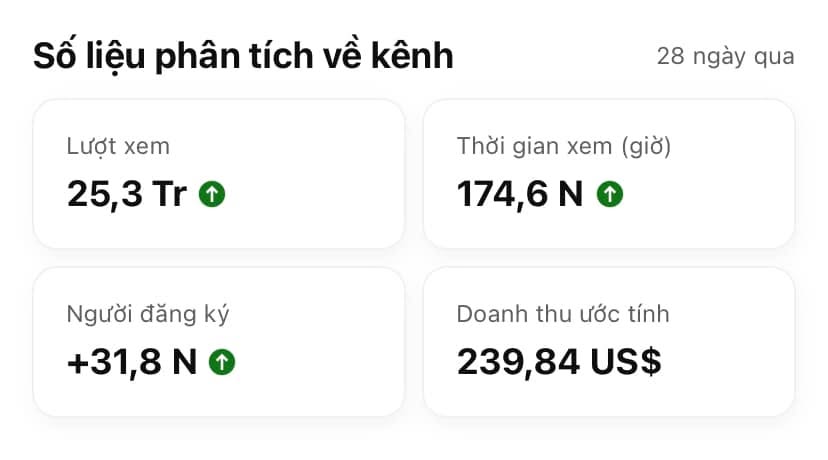Click the Lượt xem label text
Screen dimensions: 828x460
pyautogui.click(x=118, y=146)
